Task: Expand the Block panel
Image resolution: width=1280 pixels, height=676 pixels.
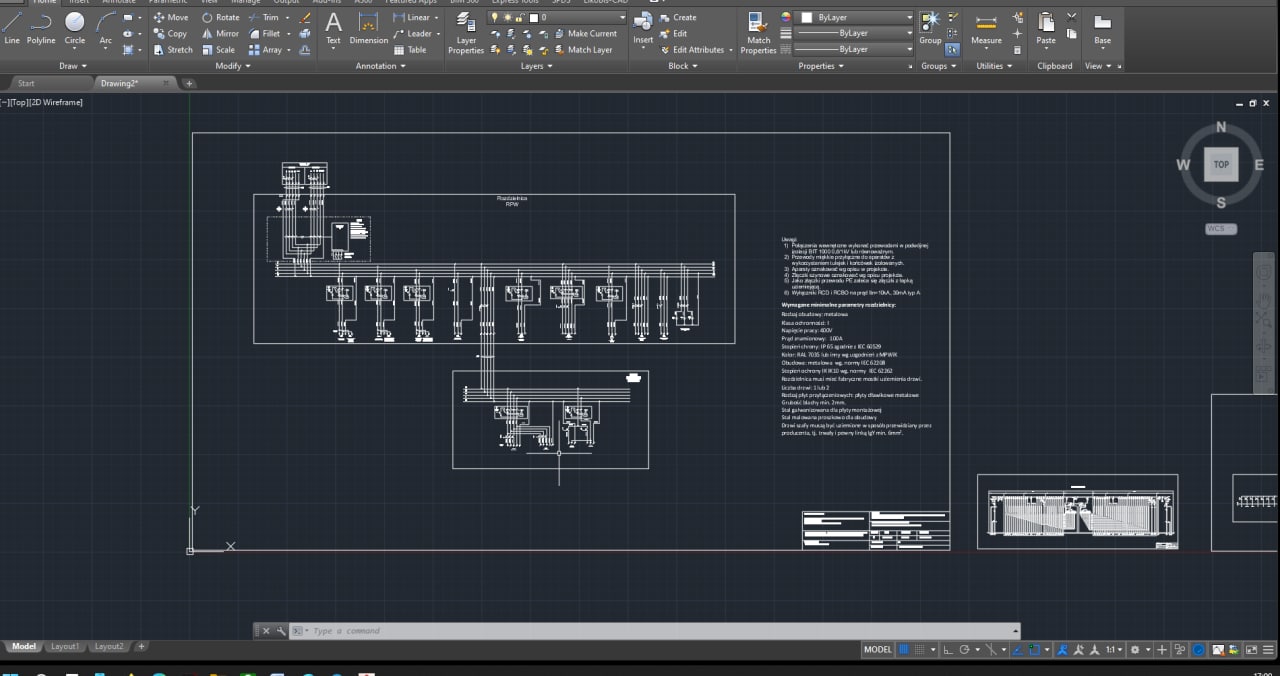Action: click(x=683, y=66)
